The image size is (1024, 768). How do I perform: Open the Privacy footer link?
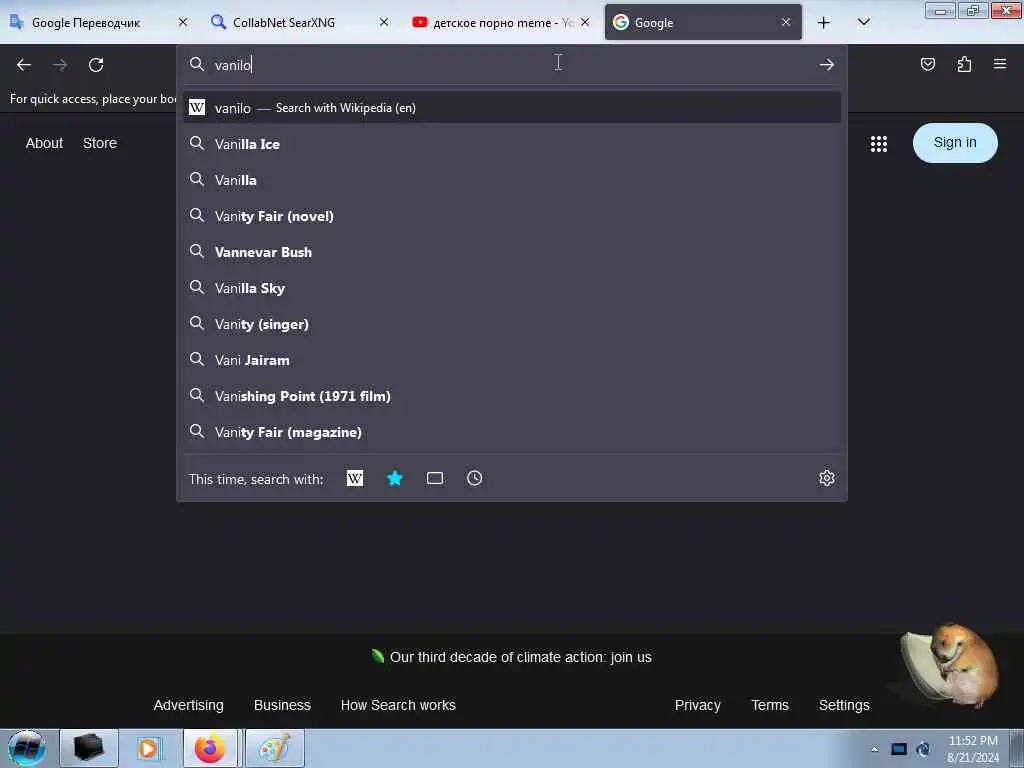pos(697,705)
